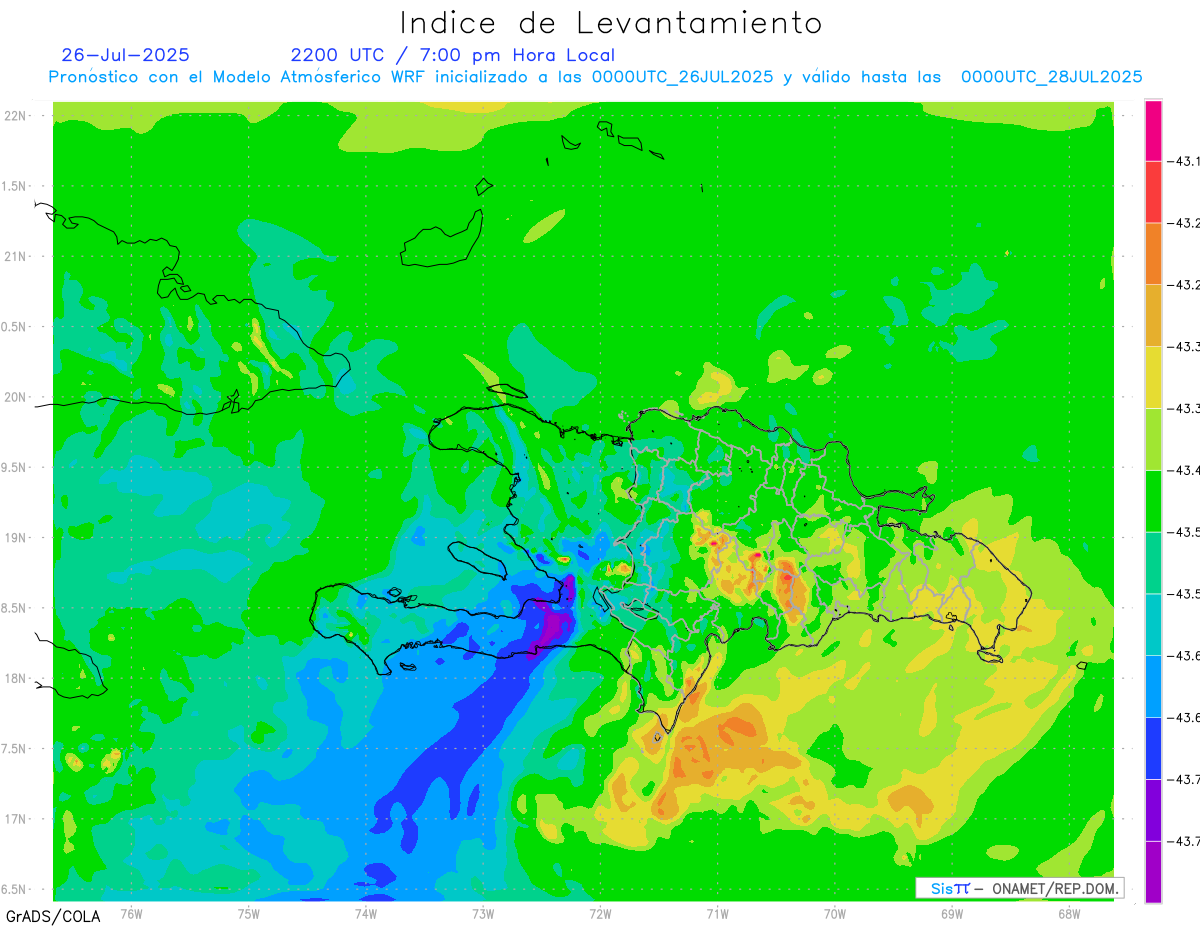Click the "73W" longitude label

click(x=483, y=913)
